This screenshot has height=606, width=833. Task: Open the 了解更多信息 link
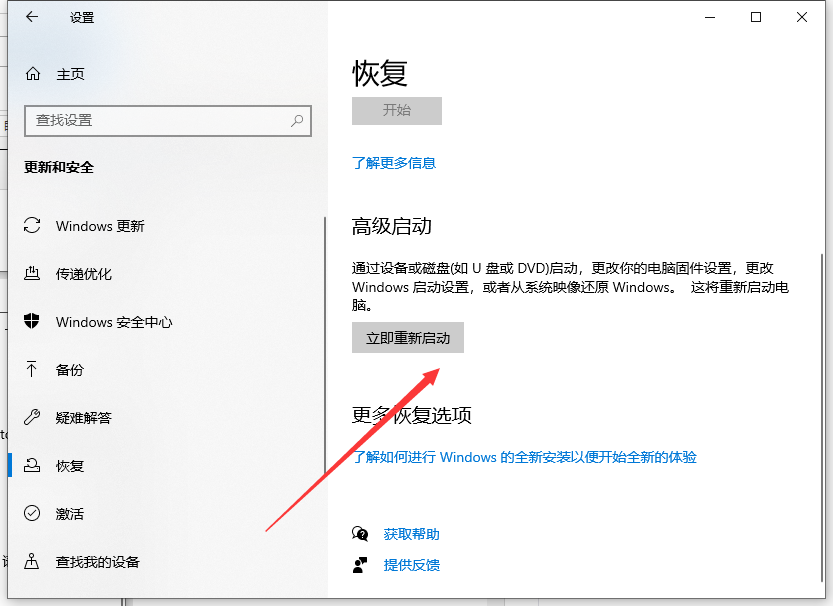394,163
